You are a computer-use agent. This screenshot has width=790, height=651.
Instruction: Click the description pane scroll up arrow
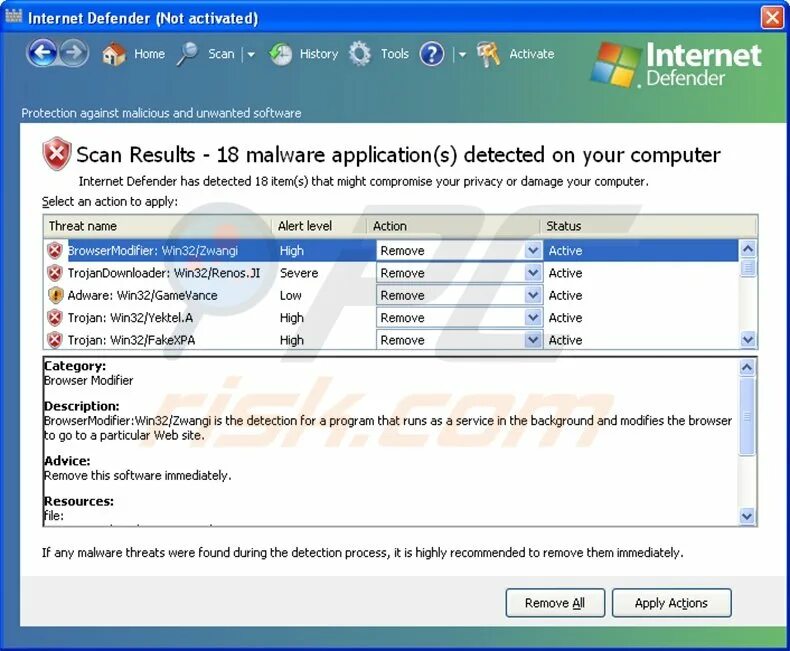point(747,367)
